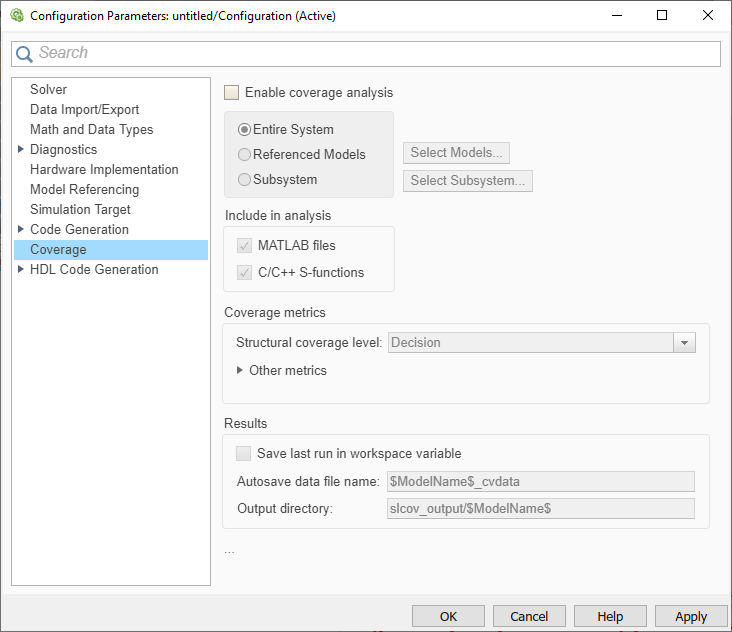Enable coverage analysis checkbox
Image resolution: width=732 pixels, height=632 pixels.
click(x=232, y=93)
